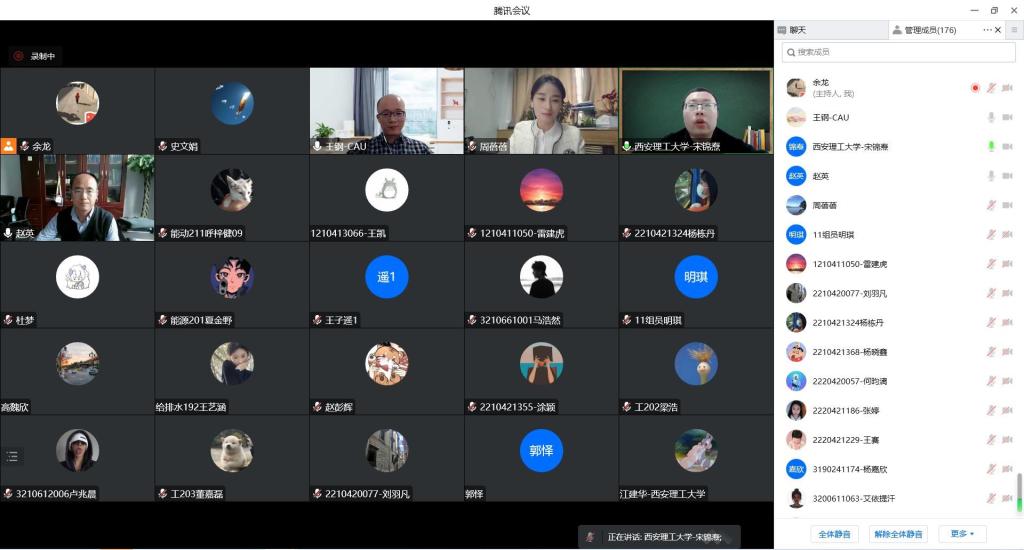Click the member list scrollbar
Image resolution: width=1024 pixels, height=550 pixels.
(1019, 490)
